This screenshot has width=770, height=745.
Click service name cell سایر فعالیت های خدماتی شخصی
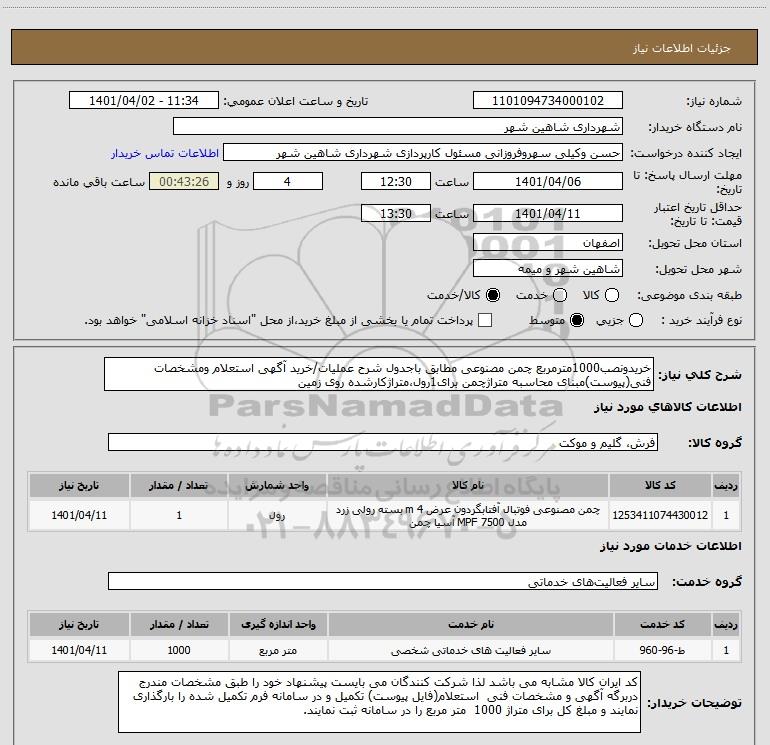(470, 650)
